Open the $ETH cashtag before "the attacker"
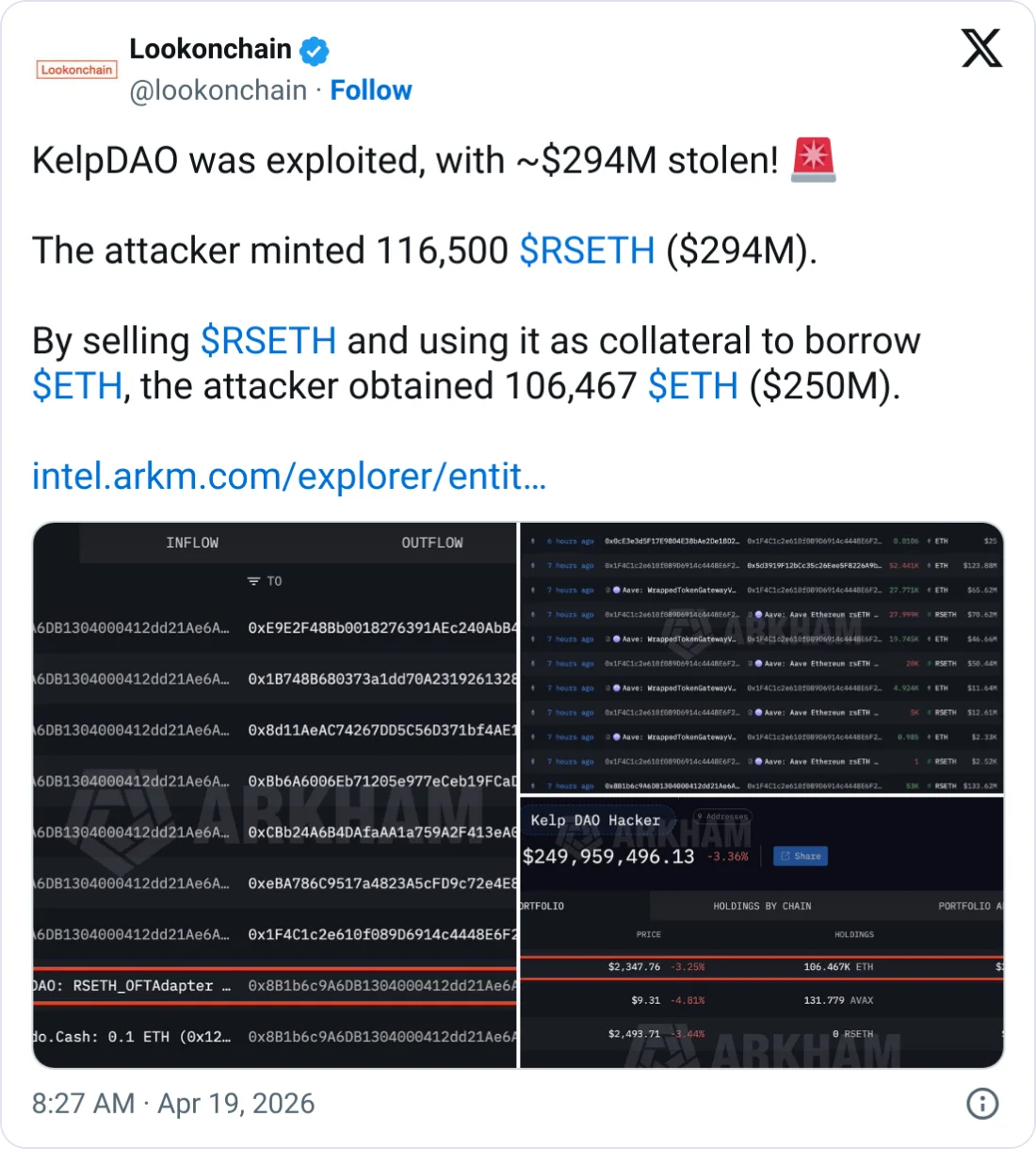1036x1149 pixels. click(77, 386)
